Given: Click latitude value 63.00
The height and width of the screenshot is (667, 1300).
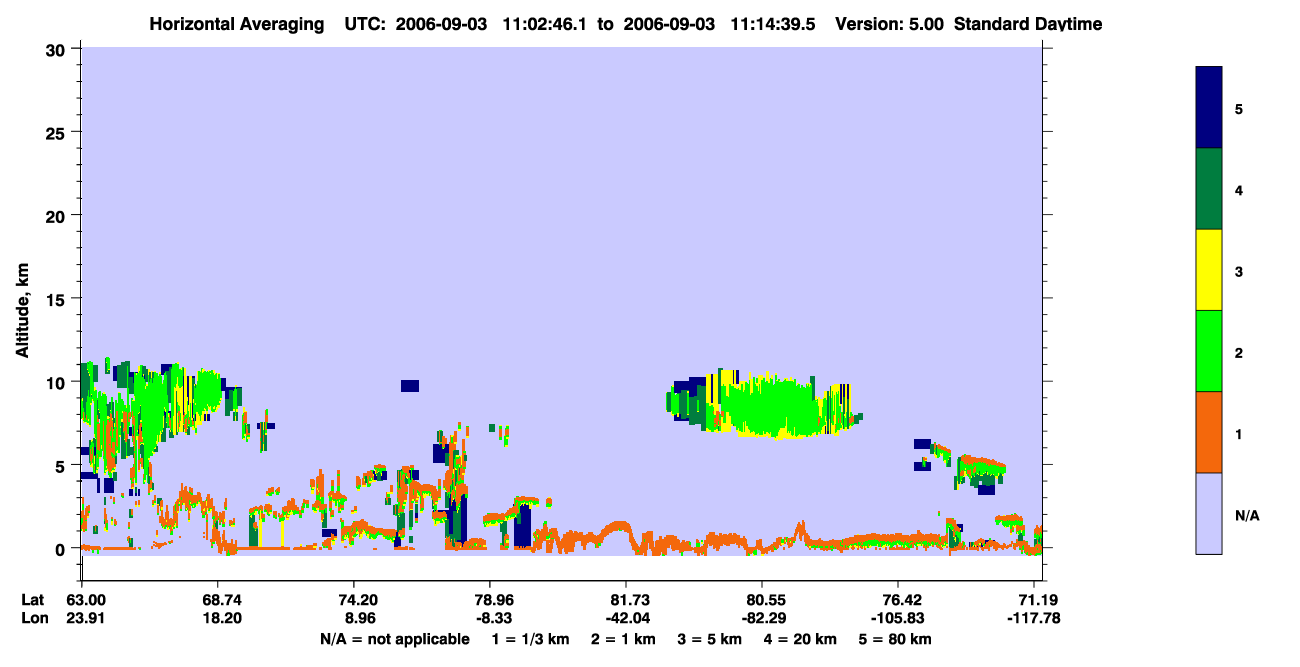Looking at the screenshot, I should pyautogui.click(x=86, y=600).
